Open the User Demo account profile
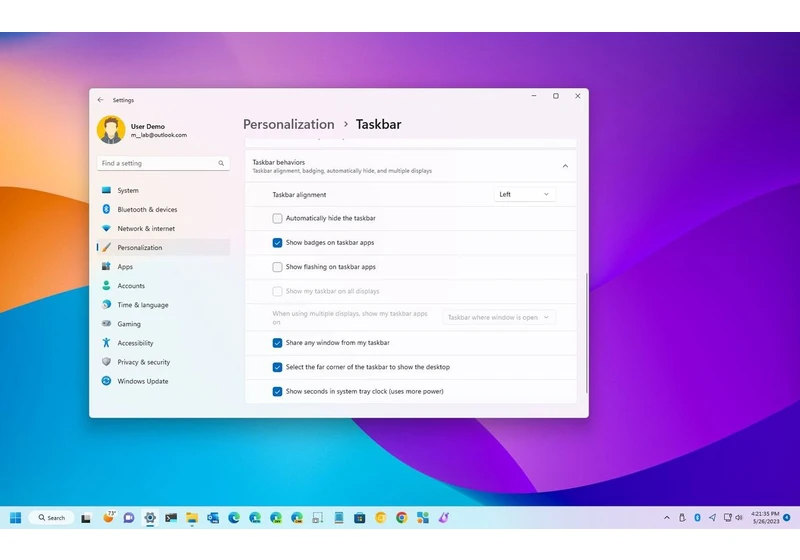This screenshot has width=800, height=560. tap(142, 130)
